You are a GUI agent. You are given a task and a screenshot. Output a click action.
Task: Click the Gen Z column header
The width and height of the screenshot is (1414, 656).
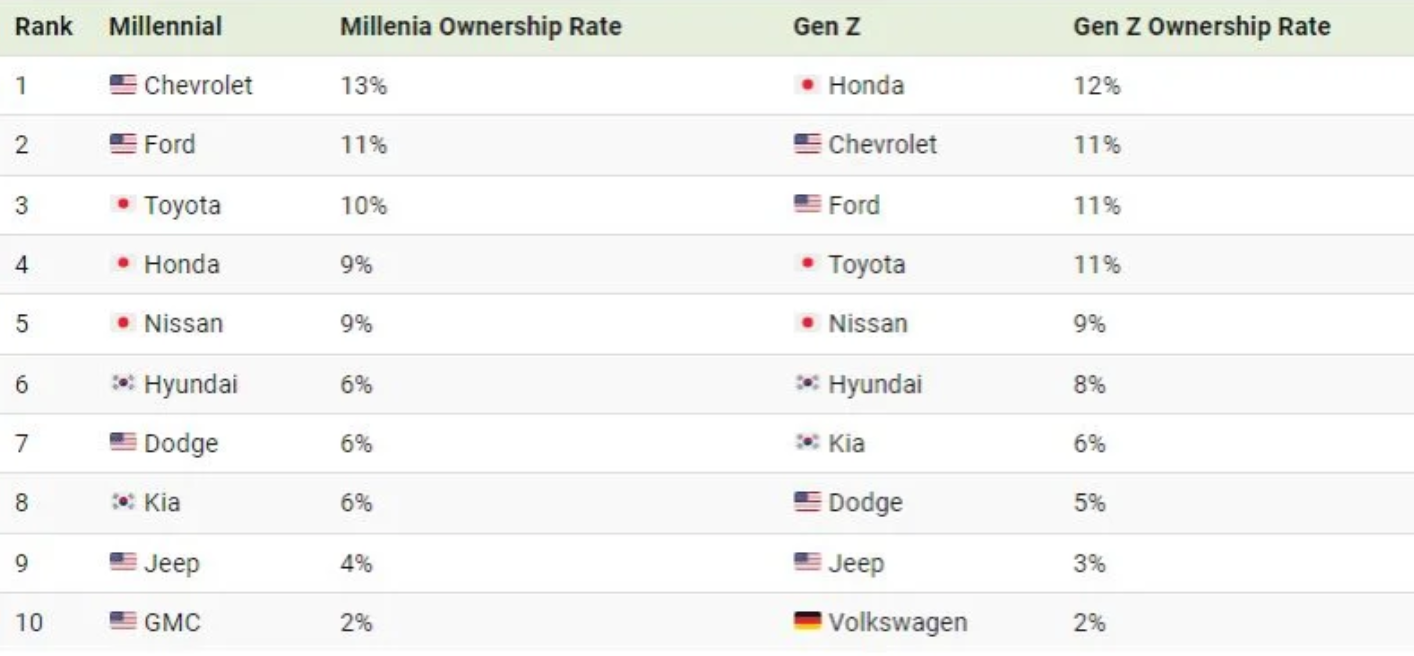pos(826,27)
